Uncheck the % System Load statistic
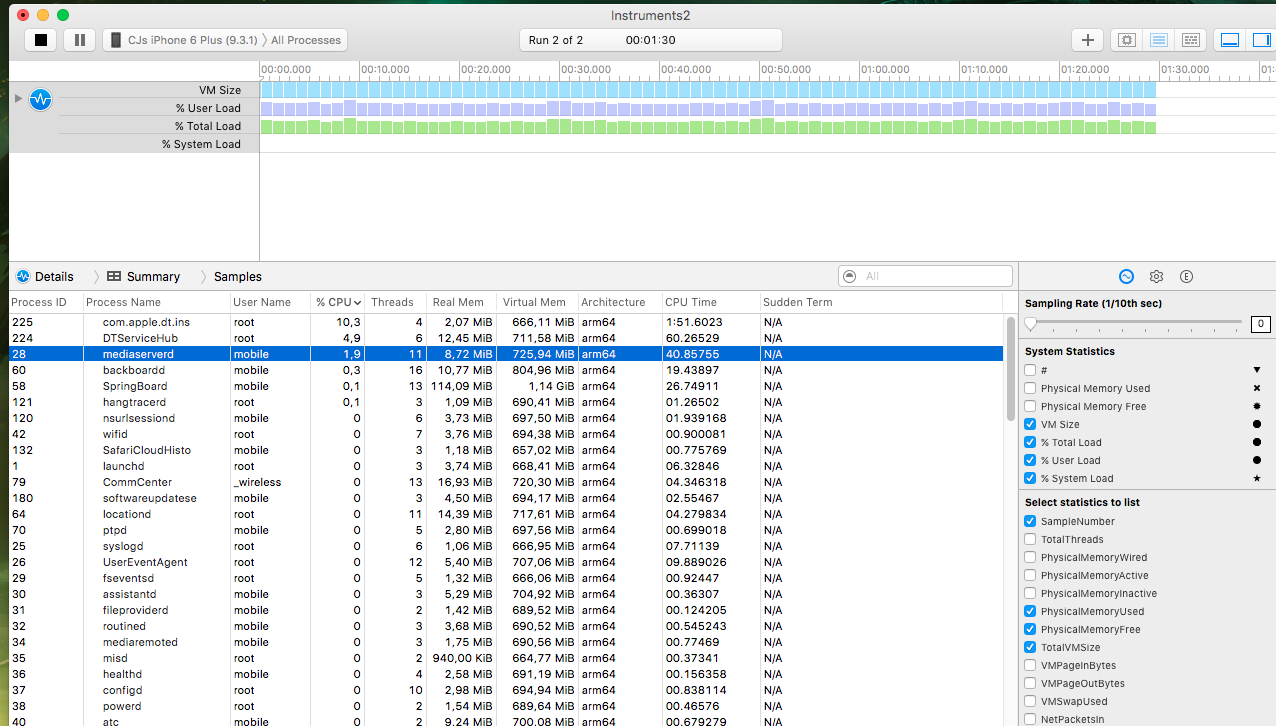The height and width of the screenshot is (726, 1276). click(1030, 478)
